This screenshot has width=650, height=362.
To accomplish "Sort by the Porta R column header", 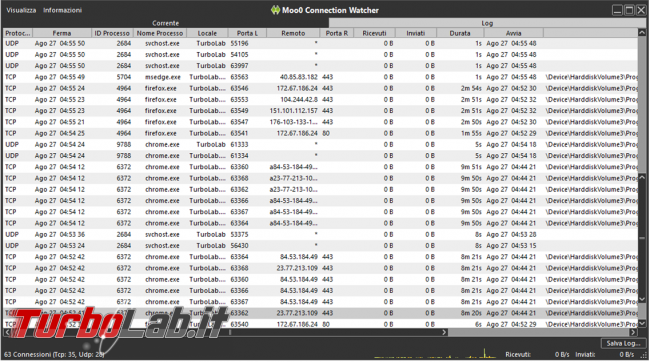I will (337, 33).
